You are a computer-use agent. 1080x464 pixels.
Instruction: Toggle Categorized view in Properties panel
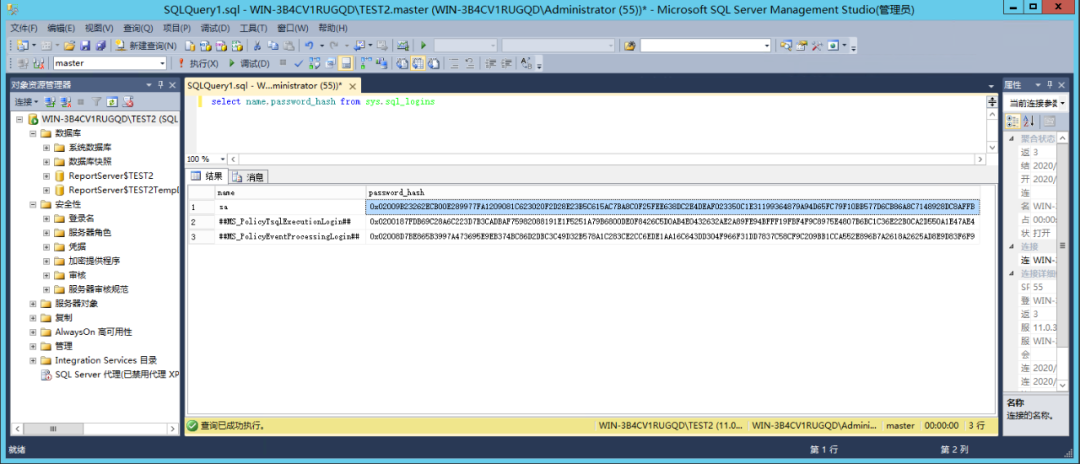[1012, 121]
